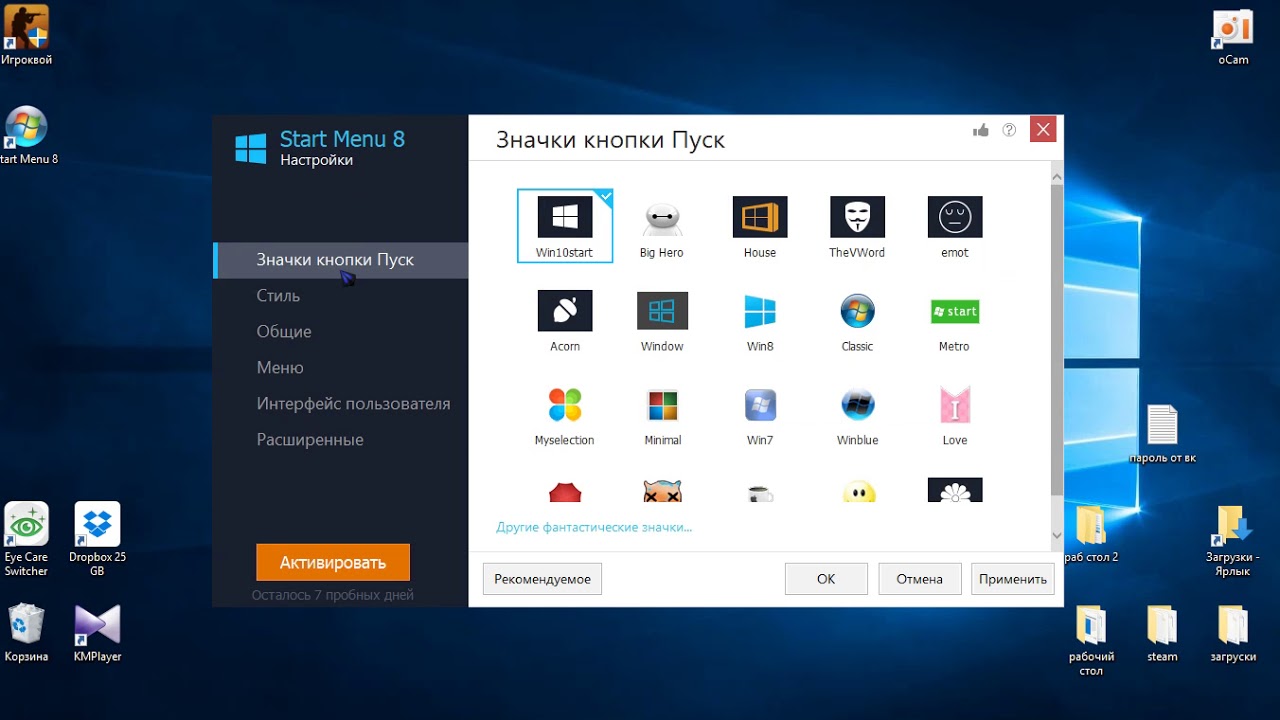
Task: Click the icon list scrollbar thumb
Action: coord(1057,339)
